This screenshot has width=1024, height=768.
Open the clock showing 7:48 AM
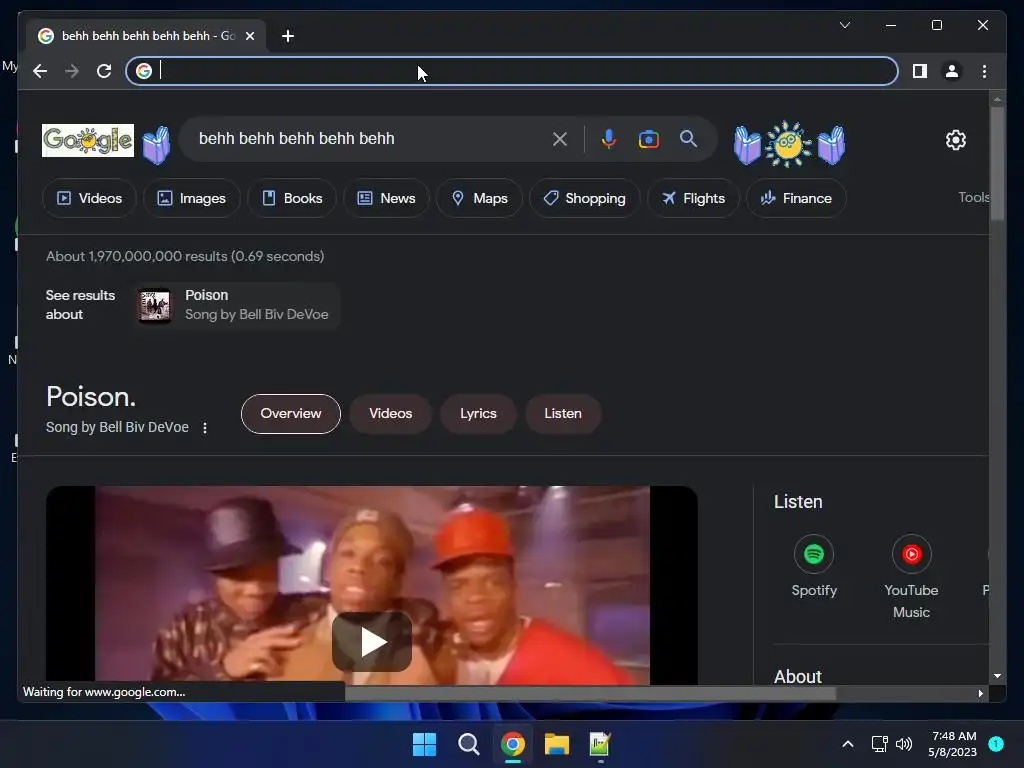tap(952, 744)
